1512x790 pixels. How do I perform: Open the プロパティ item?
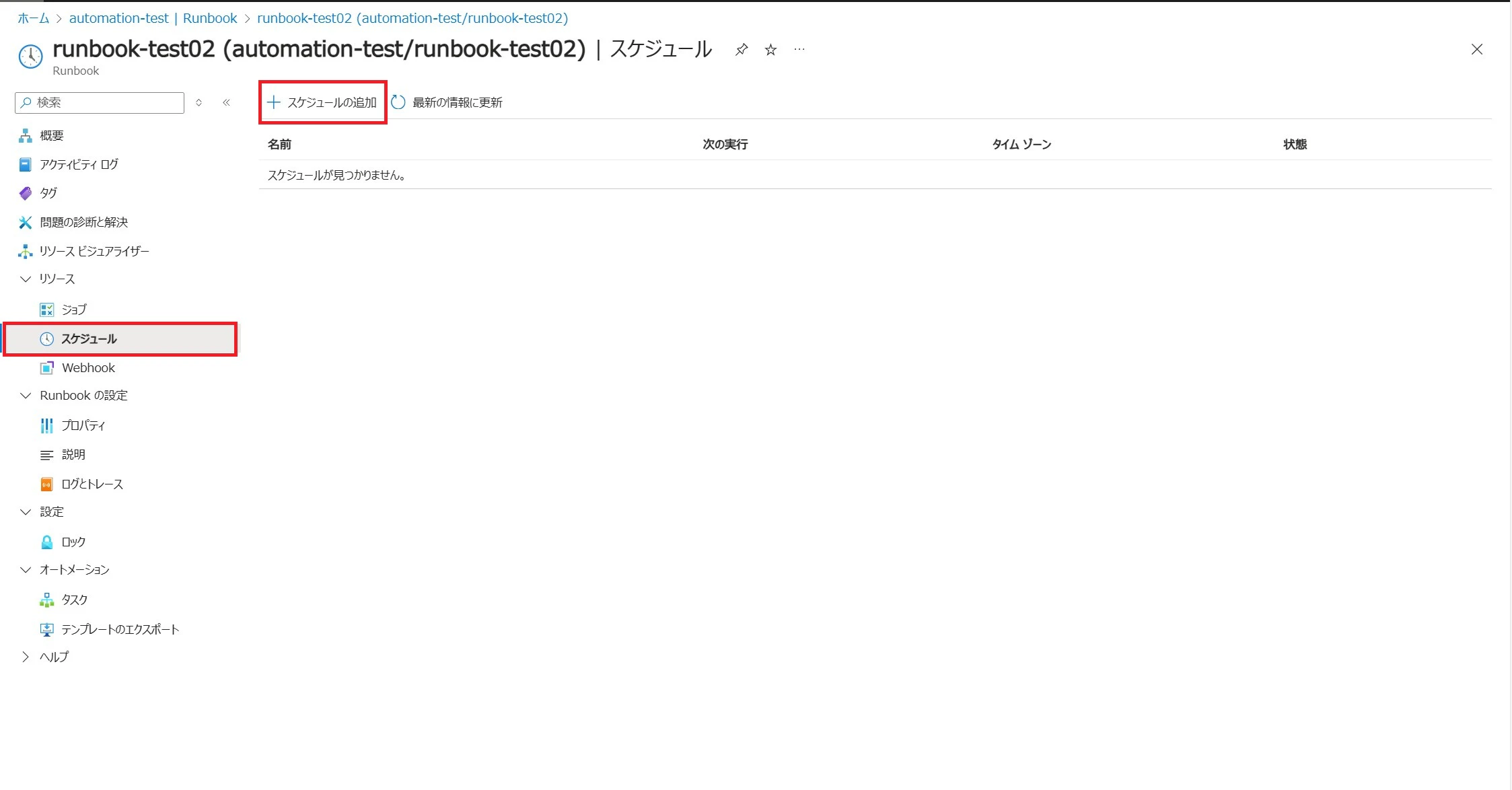click(x=83, y=425)
